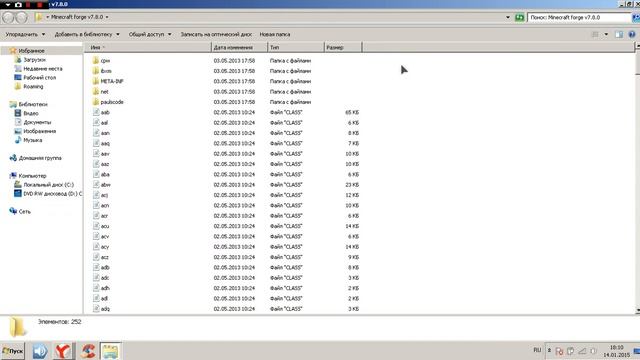Open the Упорядочить menu

click(25, 34)
